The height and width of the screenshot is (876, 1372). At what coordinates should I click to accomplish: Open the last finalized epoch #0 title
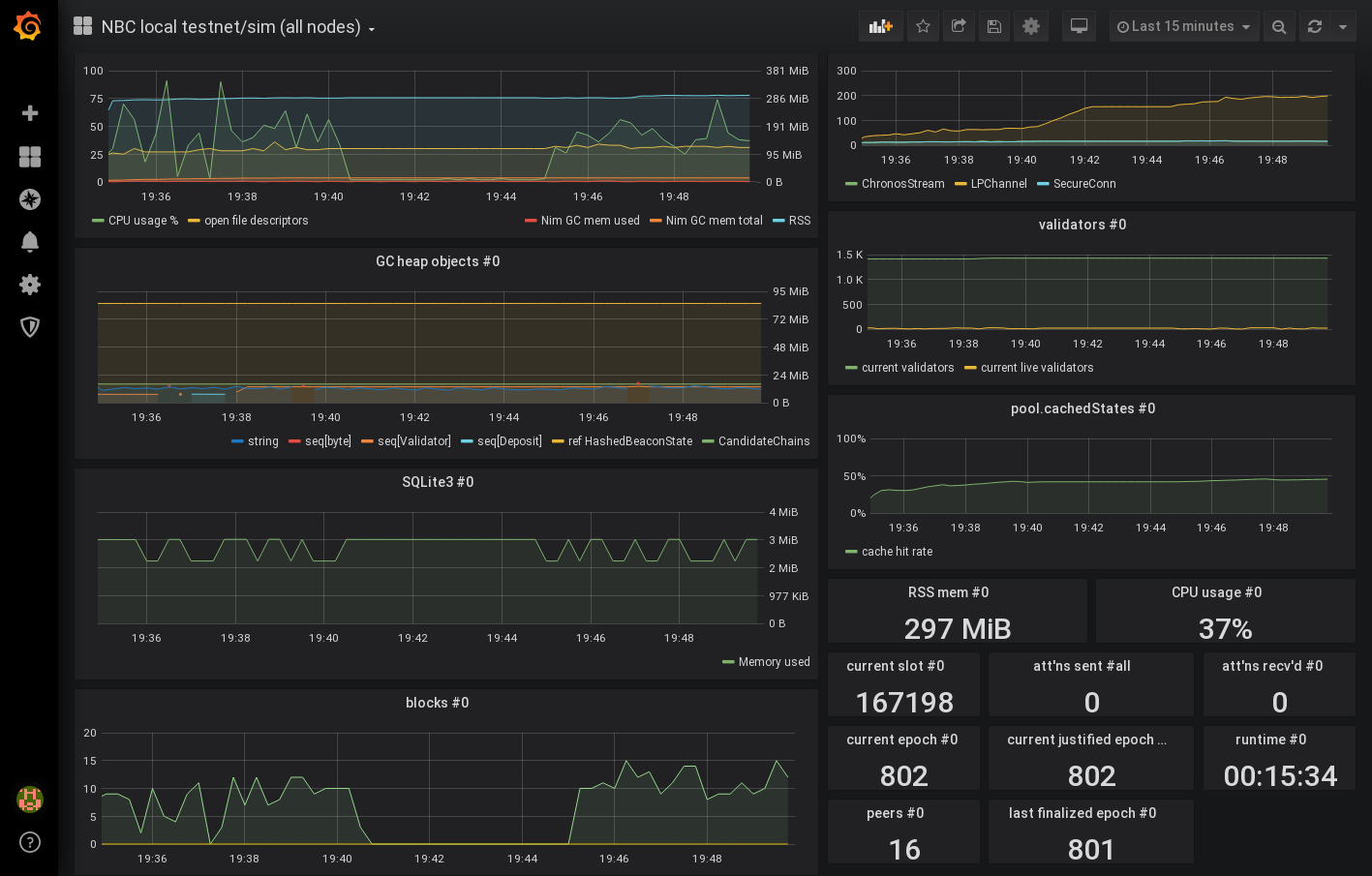[1082, 813]
